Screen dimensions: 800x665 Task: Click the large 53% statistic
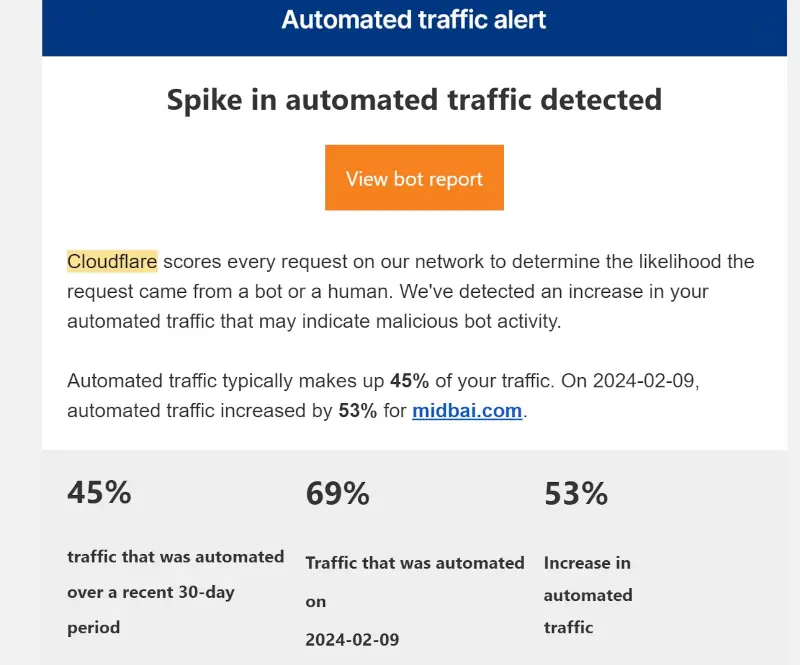click(576, 493)
